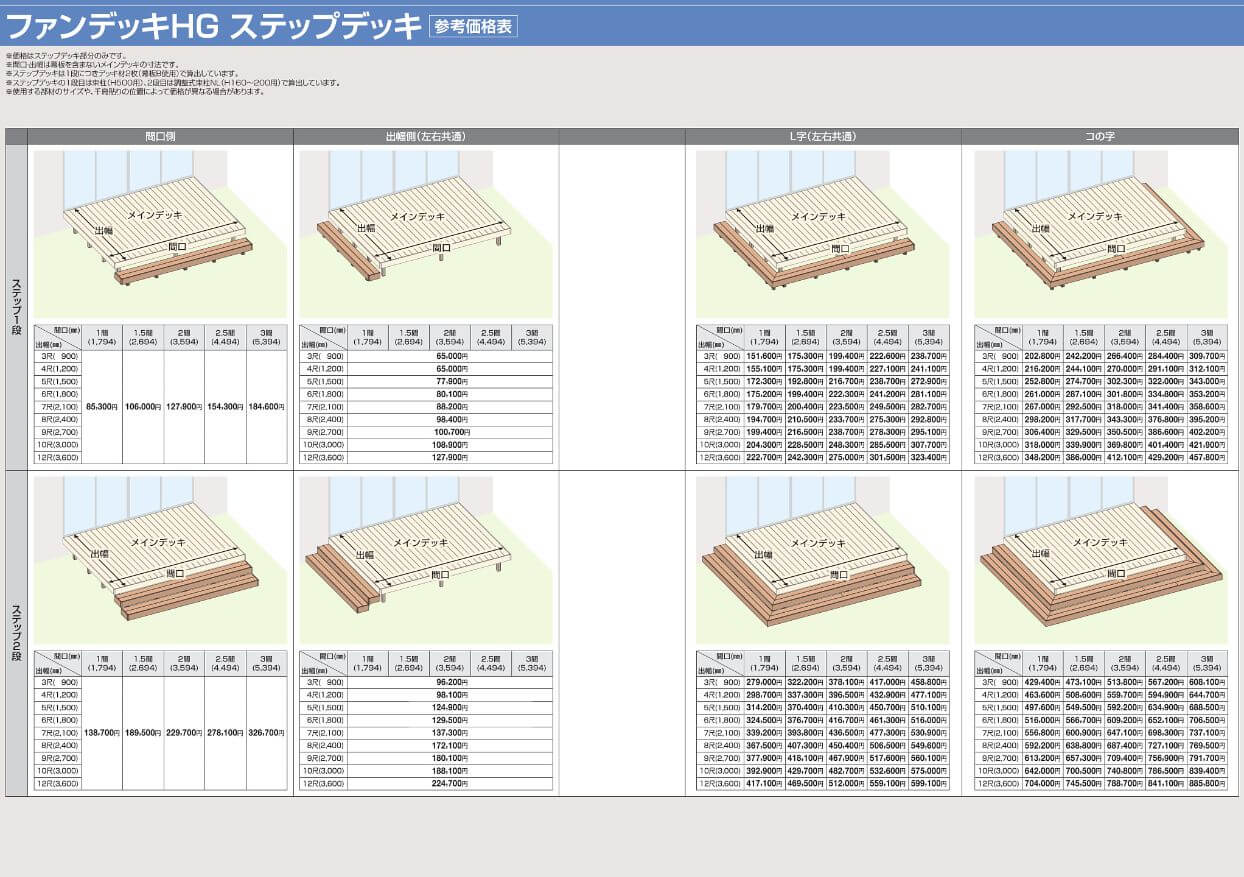Open the L字 1-step deck diagram
The width and height of the screenshot is (1244, 877).
822,234
